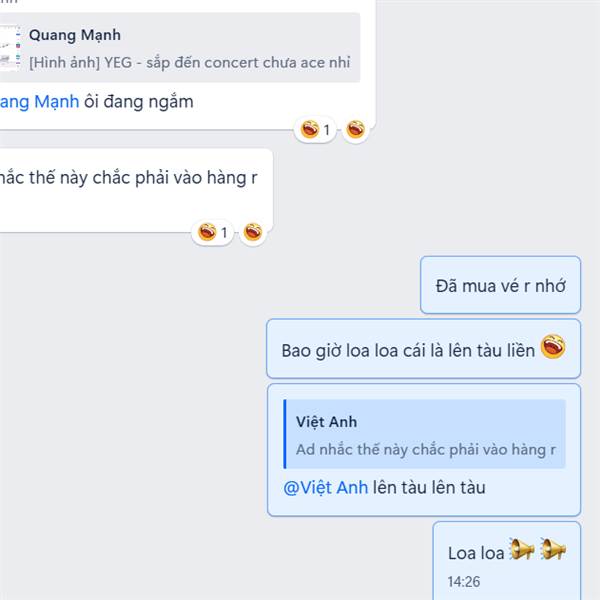
Task: Select the 'Đã mua vé r nhớ' message bubble
Action: [501, 285]
